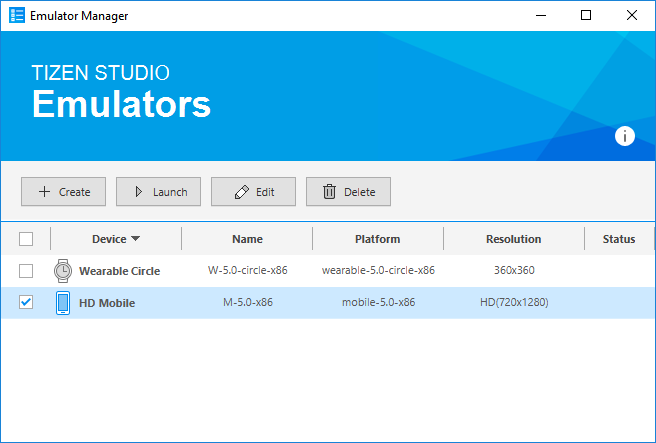The height and width of the screenshot is (443, 656).
Task: Click the Resolution column header
Action: point(513,239)
